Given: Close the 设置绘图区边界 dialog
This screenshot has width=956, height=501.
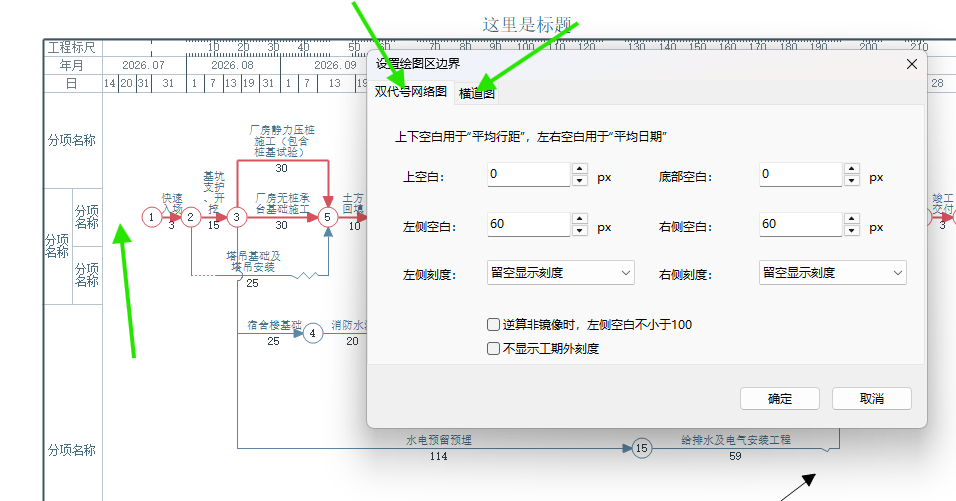Looking at the screenshot, I should point(911,64).
